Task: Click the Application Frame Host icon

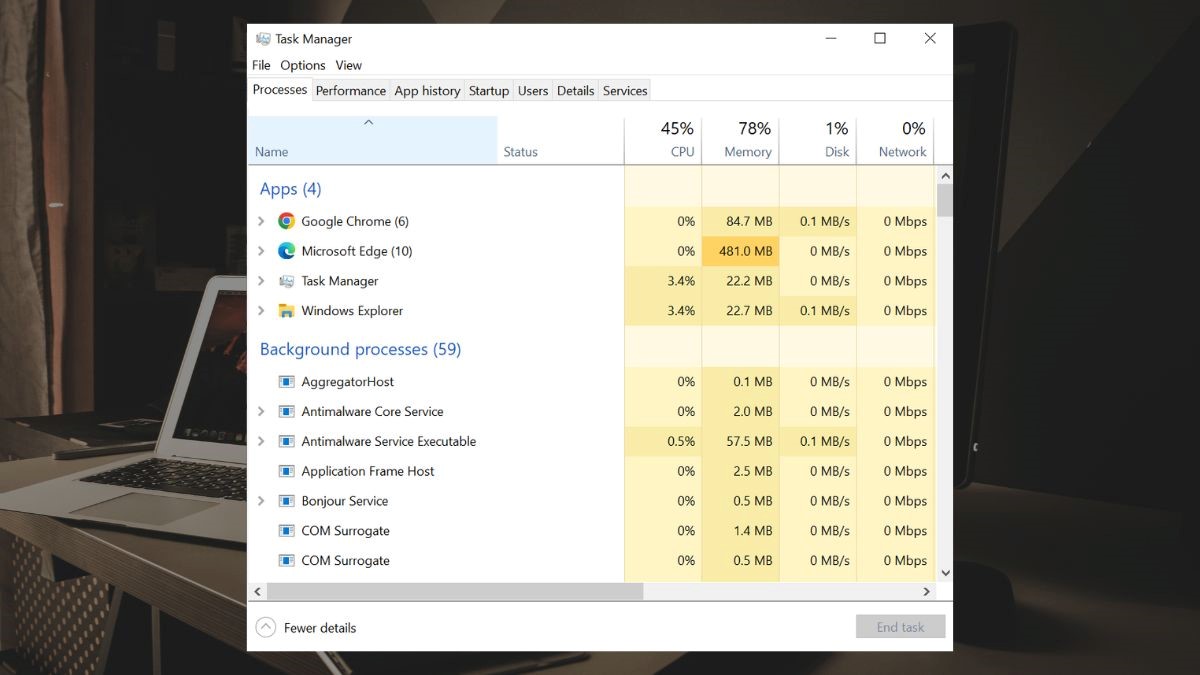Action: (x=287, y=472)
